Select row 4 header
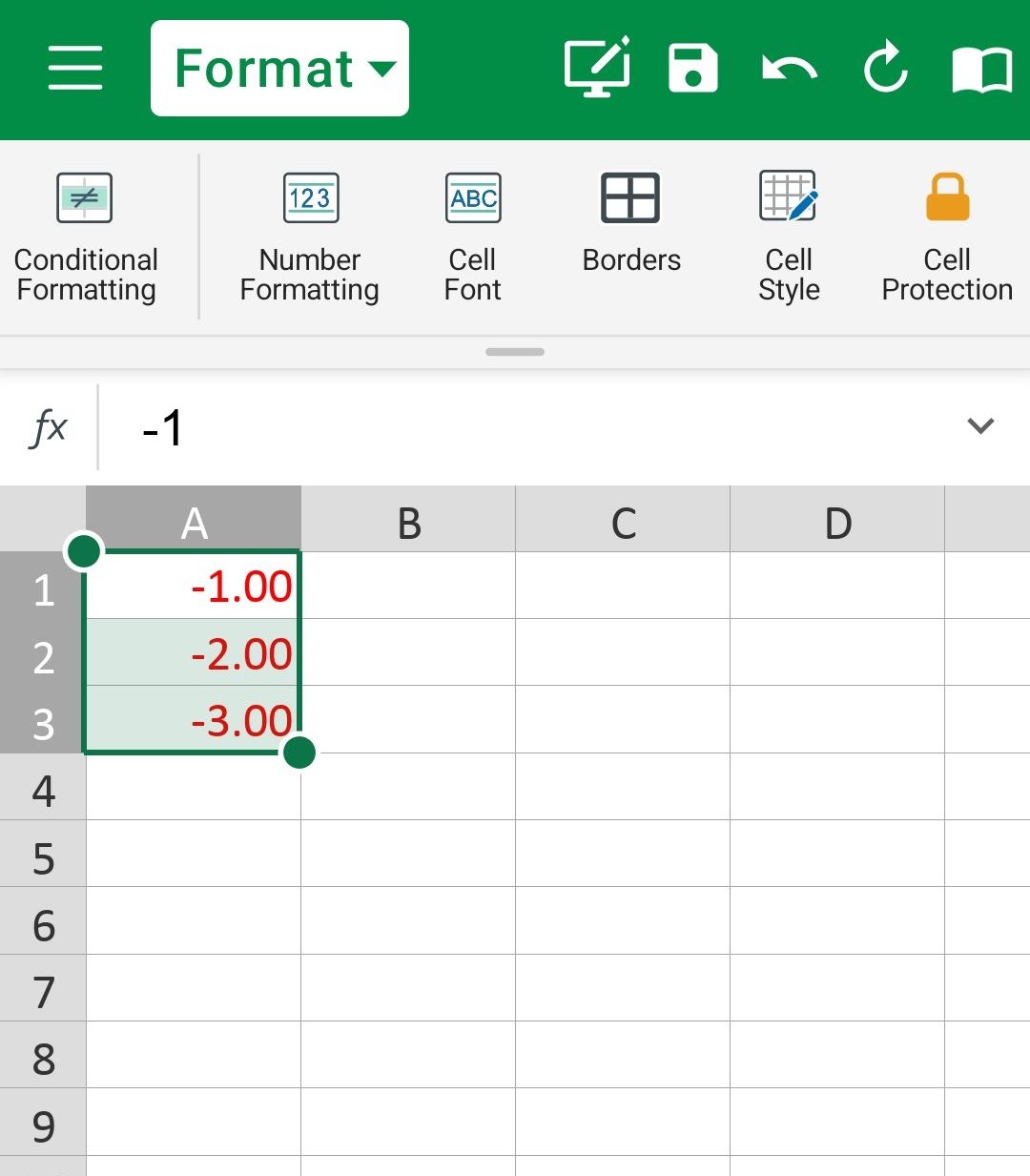This screenshot has width=1030, height=1176. (43, 787)
